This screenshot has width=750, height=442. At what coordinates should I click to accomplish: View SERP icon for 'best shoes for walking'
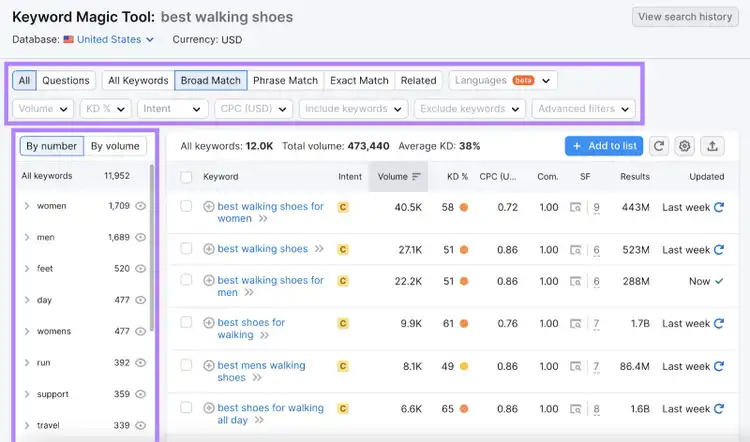click(x=575, y=324)
